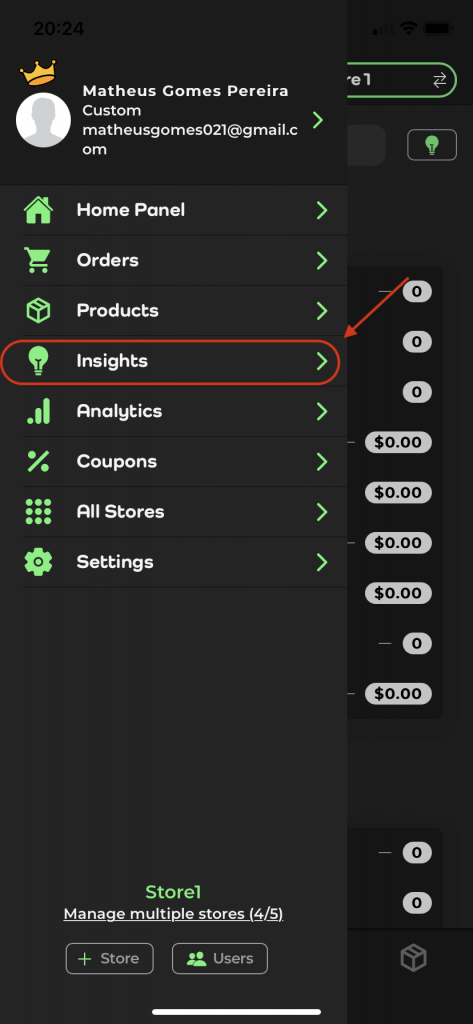This screenshot has height=1024, width=473.
Task: Add a new store with Store button
Action: click(x=110, y=959)
